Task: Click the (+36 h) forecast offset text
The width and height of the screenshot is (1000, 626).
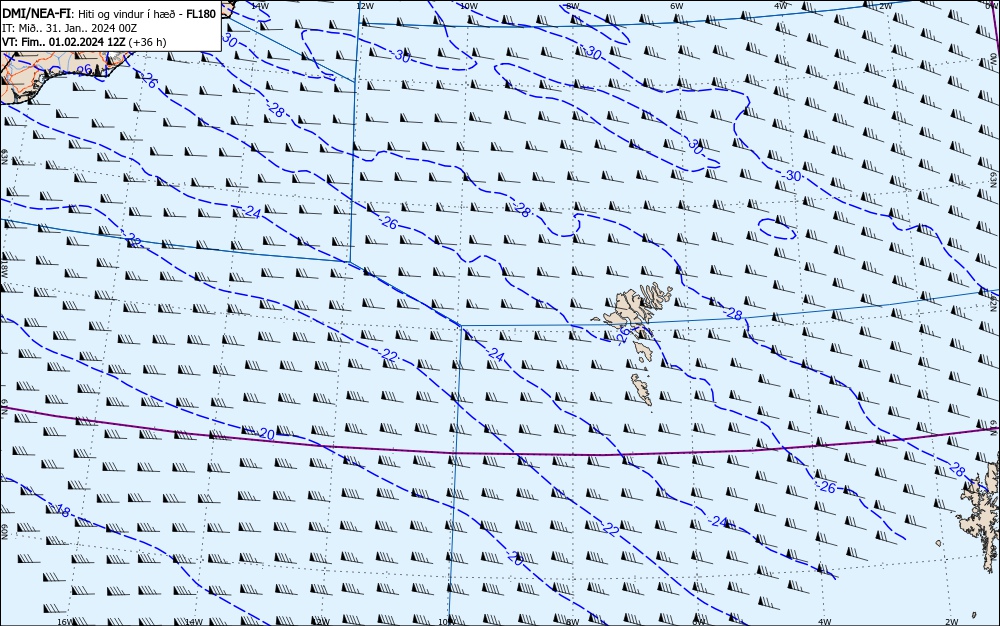Action: [147, 42]
